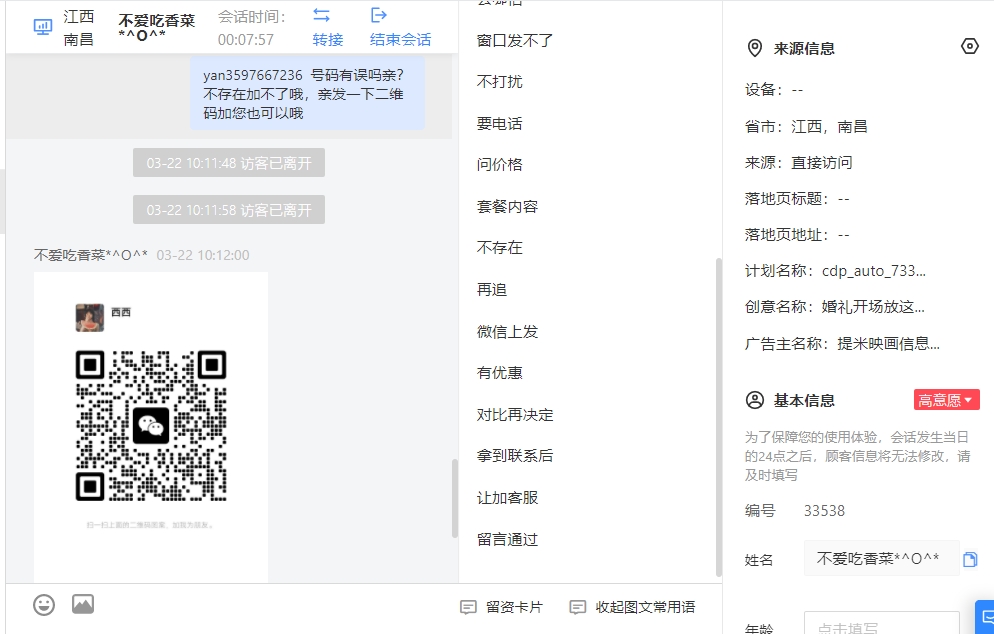Collapse phrases with 收起图文常用语
994x634 pixels.
[632, 607]
